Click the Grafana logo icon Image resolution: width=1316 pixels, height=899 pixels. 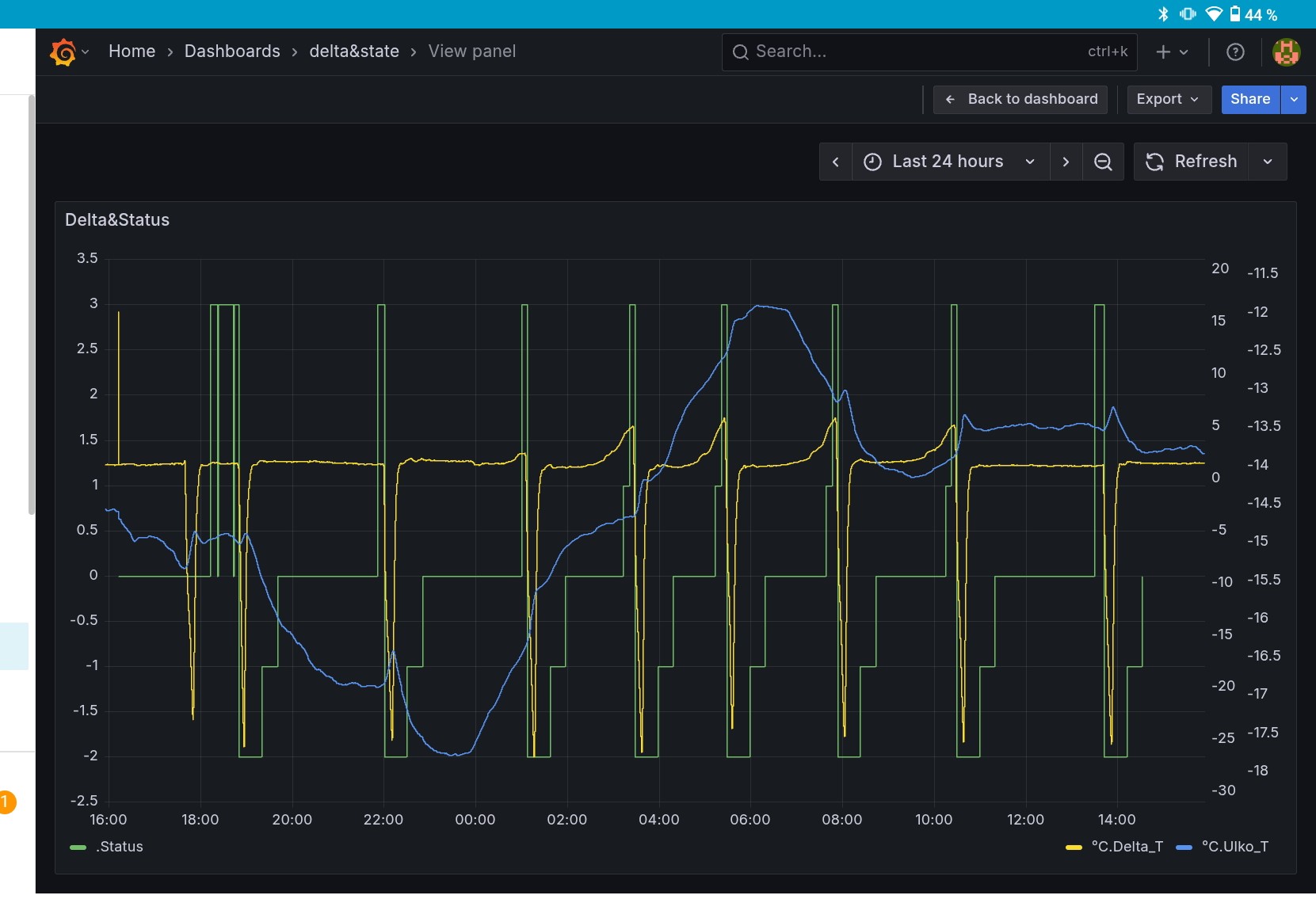pos(63,52)
